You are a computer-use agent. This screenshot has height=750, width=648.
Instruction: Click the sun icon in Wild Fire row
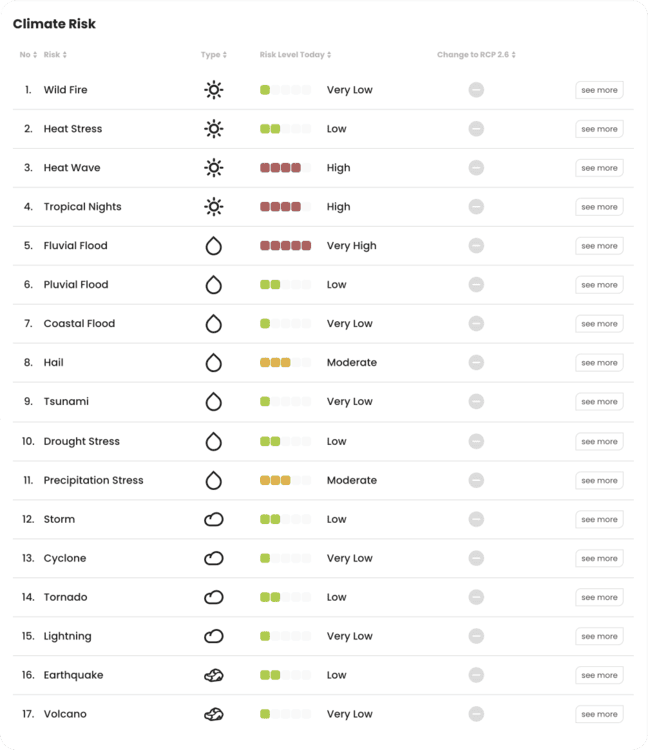click(x=214, y=90)
